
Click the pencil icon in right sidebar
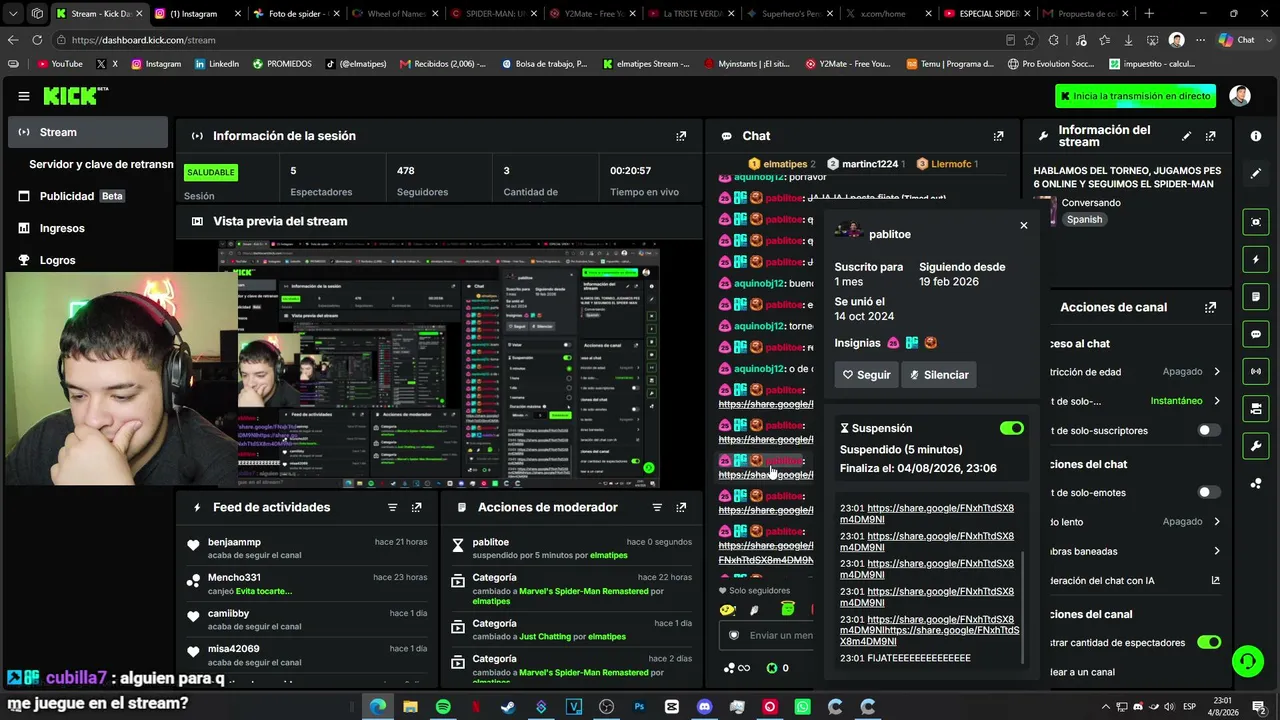(1256, 173)
